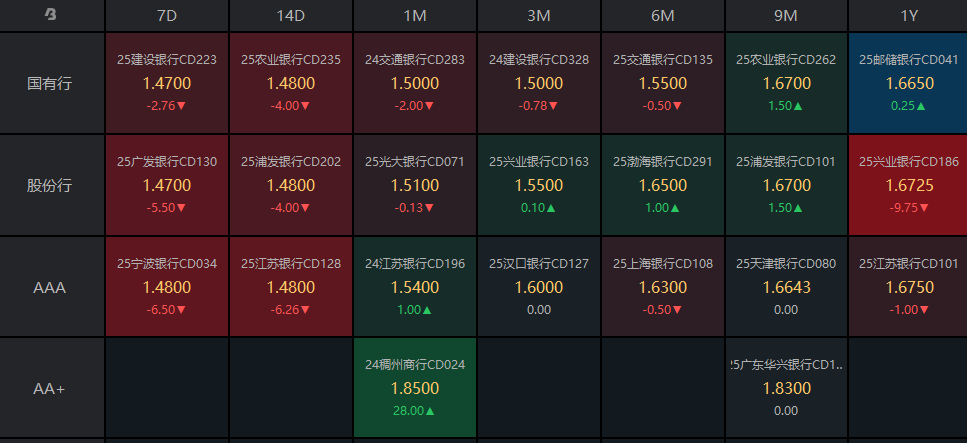Click the logo icon in top-left header
The width and height of the screenshot is (967, 443).
pyautogui.click(x=51, y=15)
